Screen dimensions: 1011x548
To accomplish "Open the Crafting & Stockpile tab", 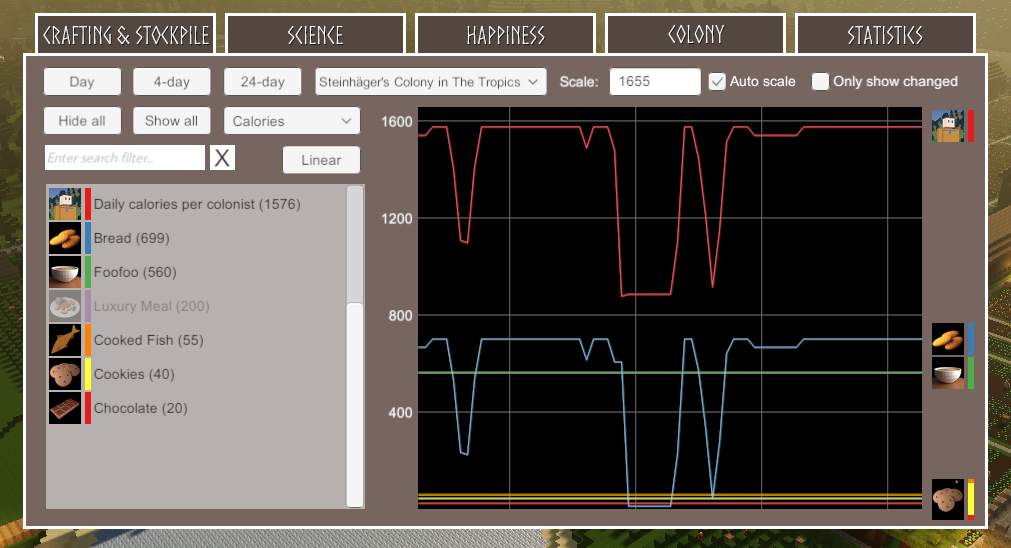I will pyautogui.click(x=125, y=34).
